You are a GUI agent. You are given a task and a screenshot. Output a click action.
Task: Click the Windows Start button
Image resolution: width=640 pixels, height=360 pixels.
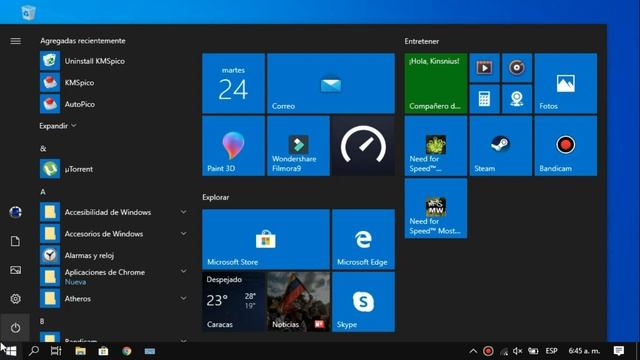10,351
